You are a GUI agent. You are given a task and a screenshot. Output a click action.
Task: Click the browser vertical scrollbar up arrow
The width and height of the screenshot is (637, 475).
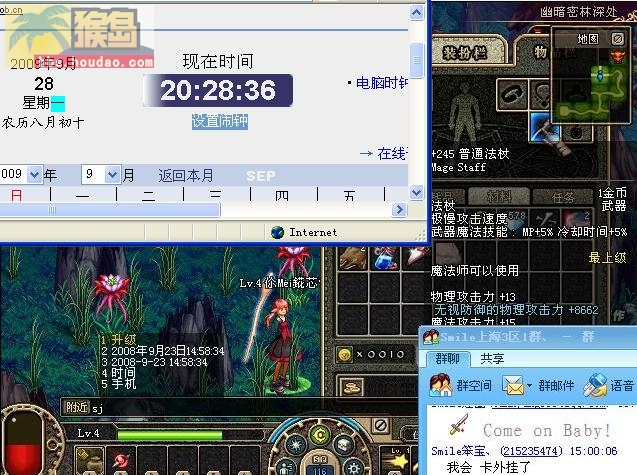point(416,13)
